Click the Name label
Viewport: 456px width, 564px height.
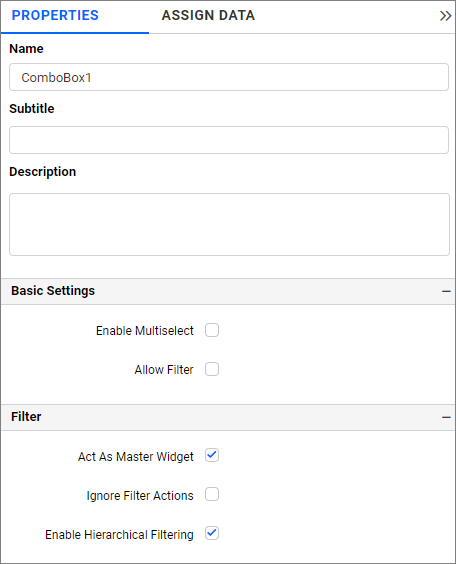(26, 49)
